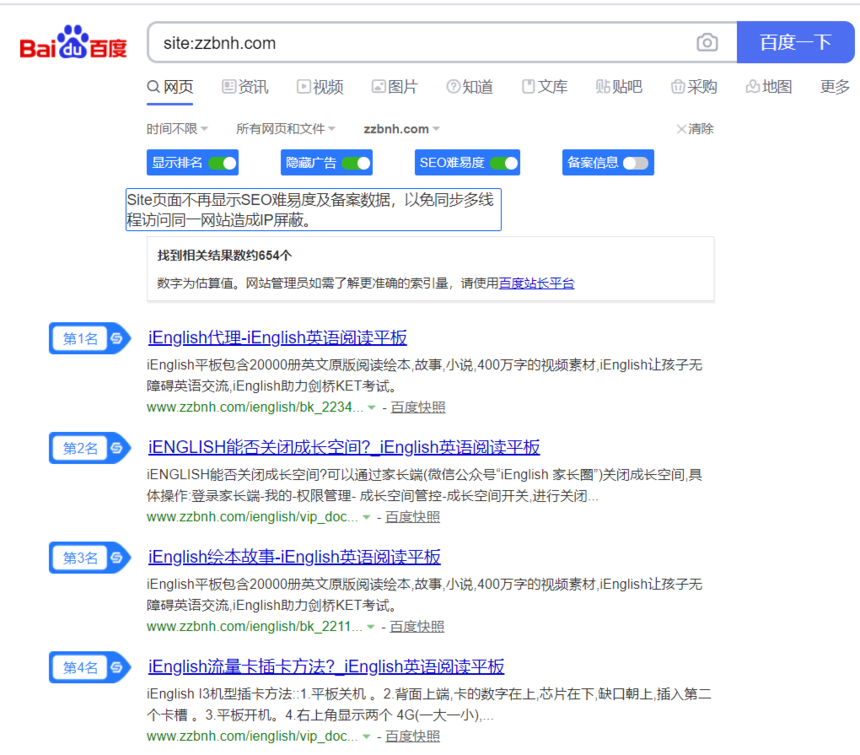Click the Baidu logo

(73, 42)
